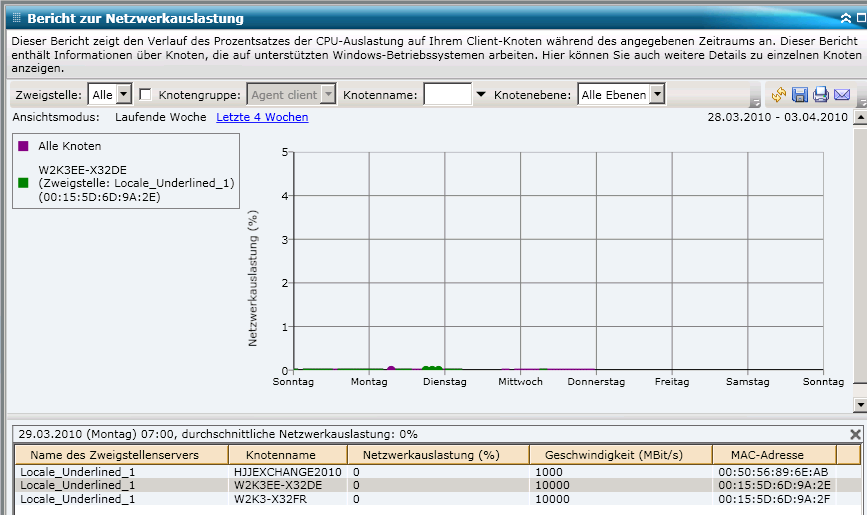Close the details table with X

855,434
